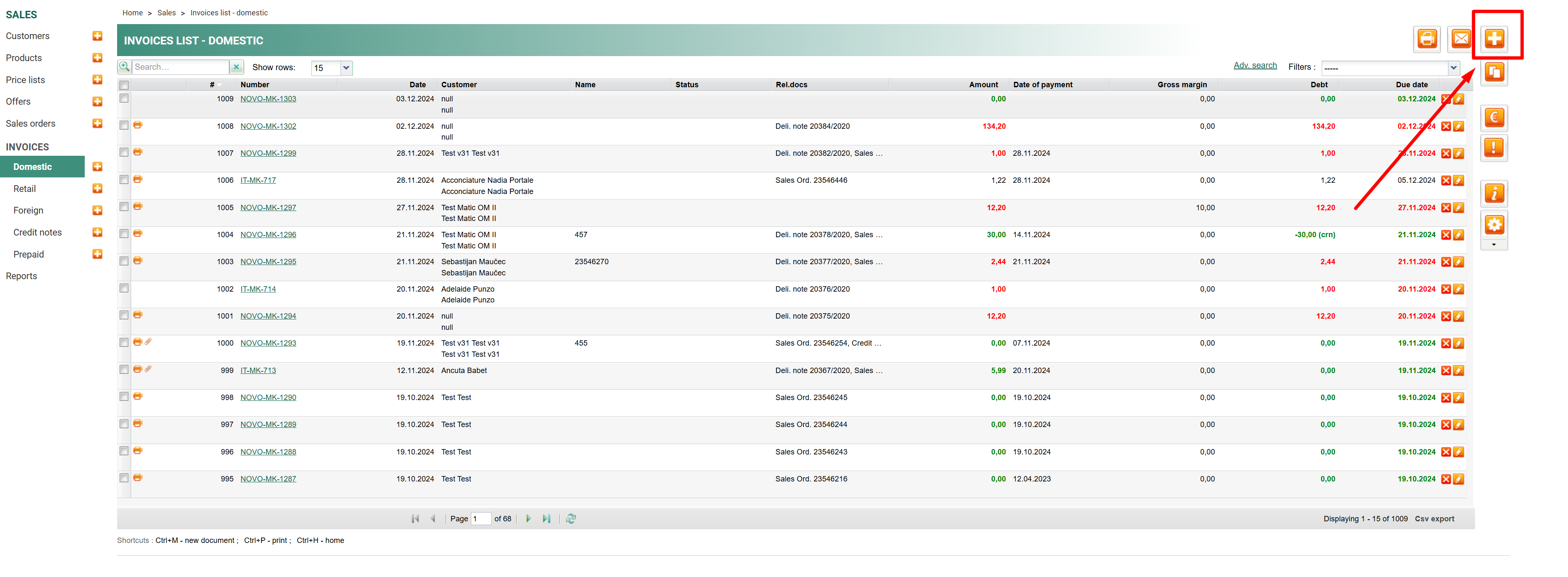Click the exclamation mark warning icon
This screenshot has height=577, width=1568.
1494,148
